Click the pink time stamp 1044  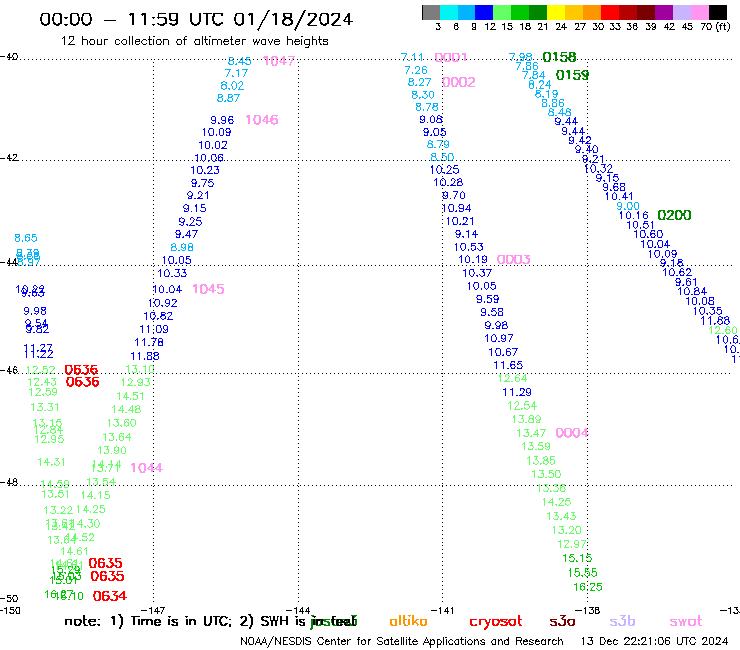(146, 468)
